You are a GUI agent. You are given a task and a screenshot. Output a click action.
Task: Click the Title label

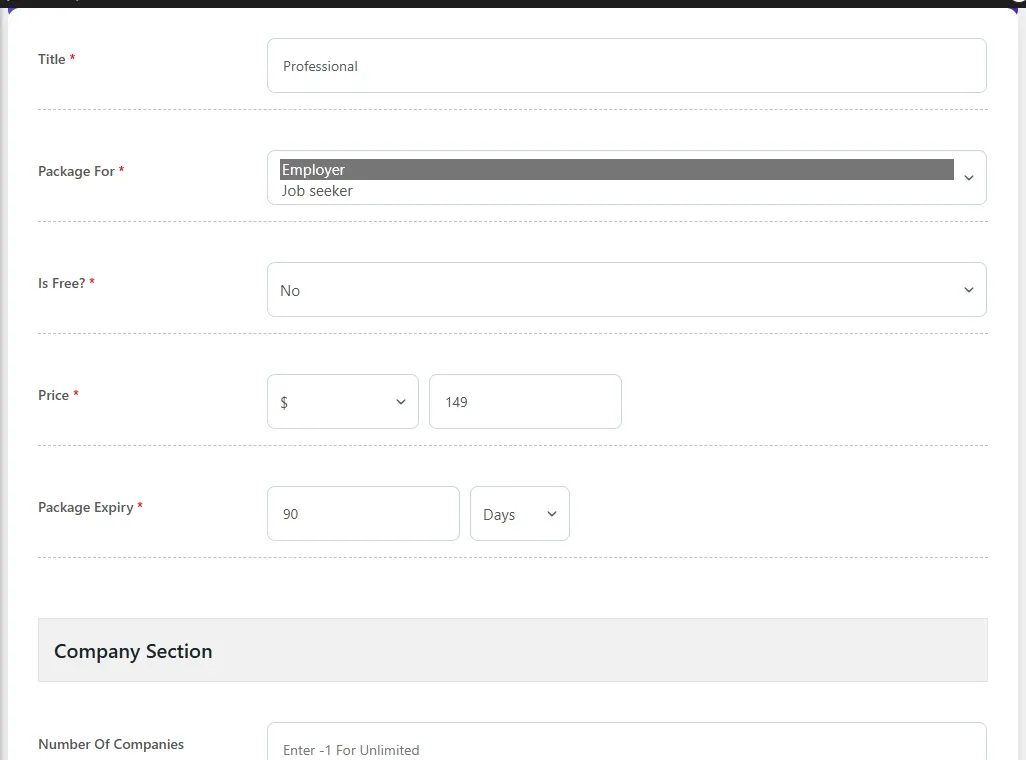click(52, 60)
